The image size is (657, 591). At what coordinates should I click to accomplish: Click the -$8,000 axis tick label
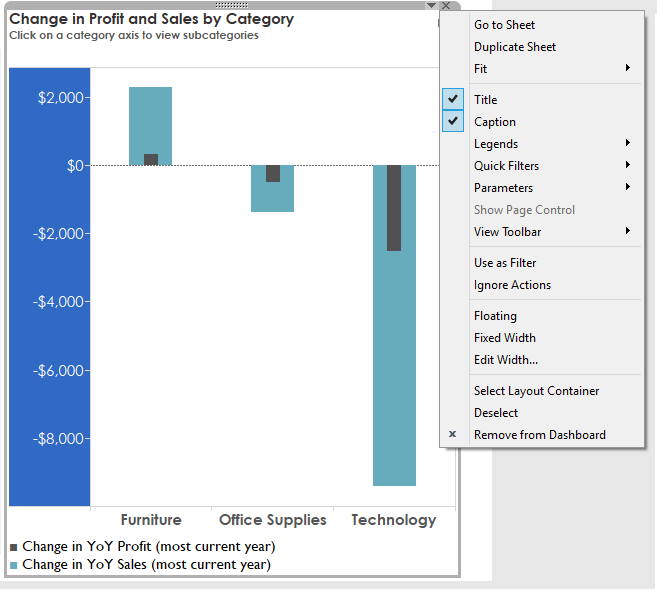pos(59,439)
